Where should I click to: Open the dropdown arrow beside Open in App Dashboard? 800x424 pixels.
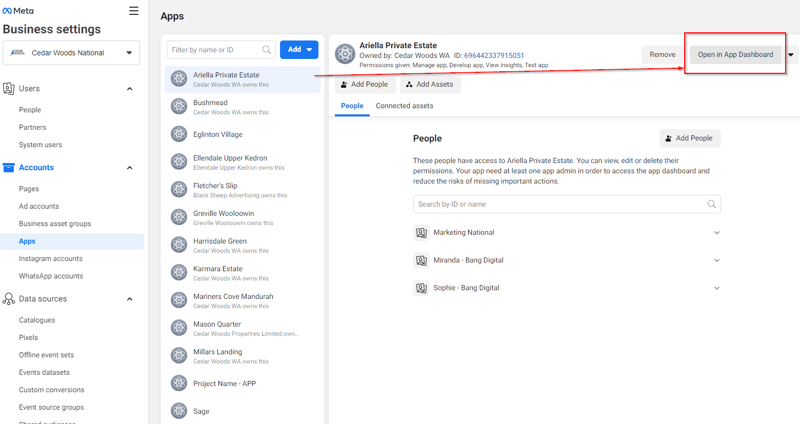(791, 55)
